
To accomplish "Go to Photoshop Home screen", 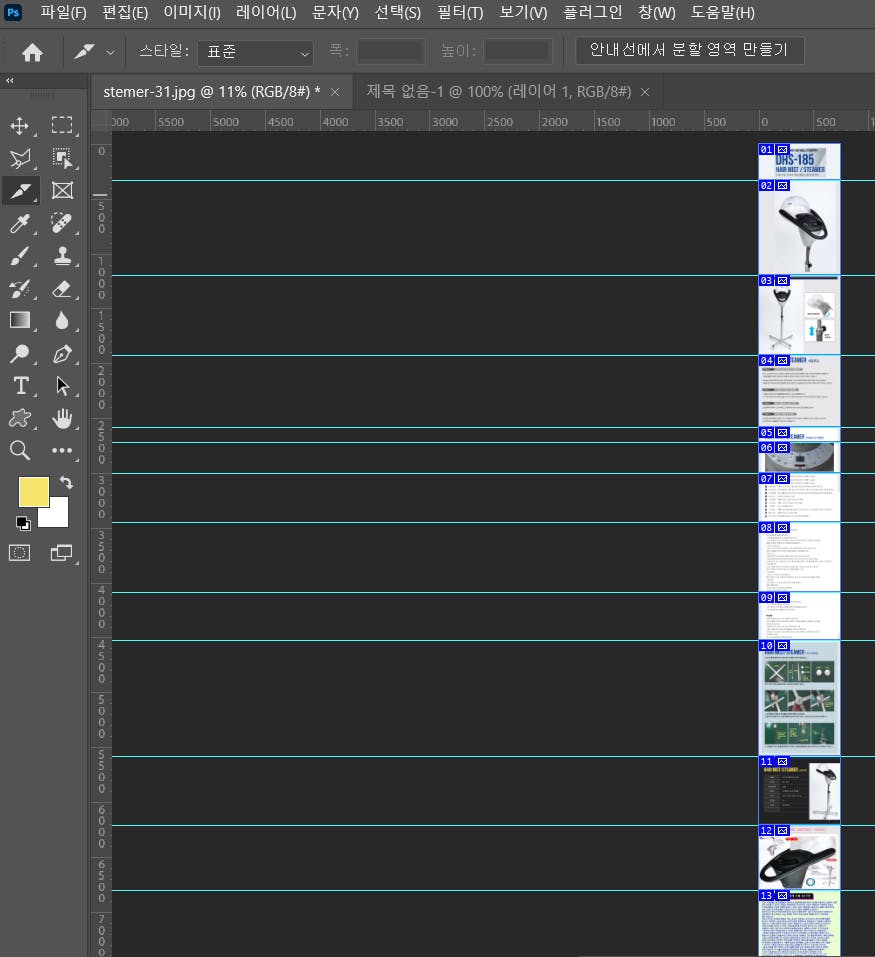I will tap(32, 52).
